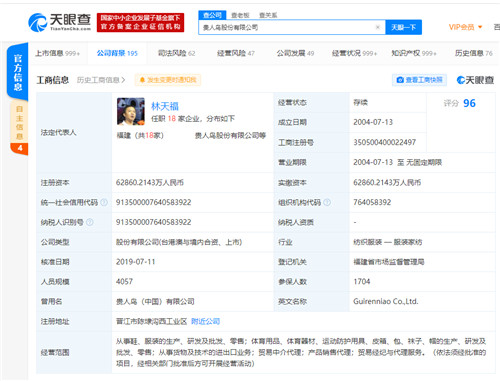This screenshot has width=500, height=381.
Task: Click the help icon beside 纳税人识别号
Action: (x=90, y=222)
